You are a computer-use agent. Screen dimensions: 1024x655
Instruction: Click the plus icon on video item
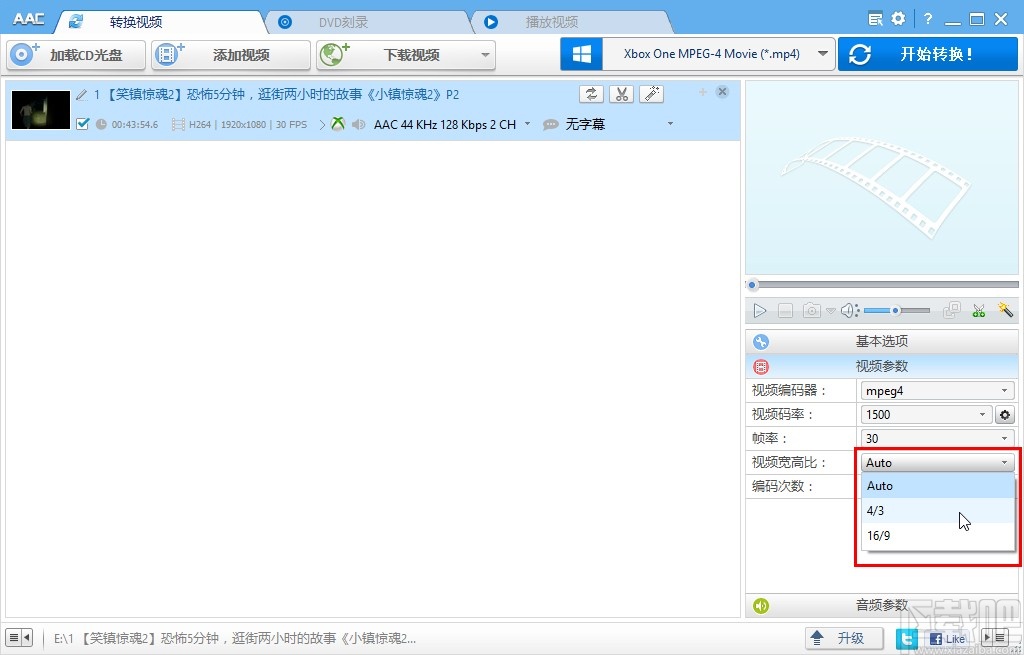(x=703, y=92)
